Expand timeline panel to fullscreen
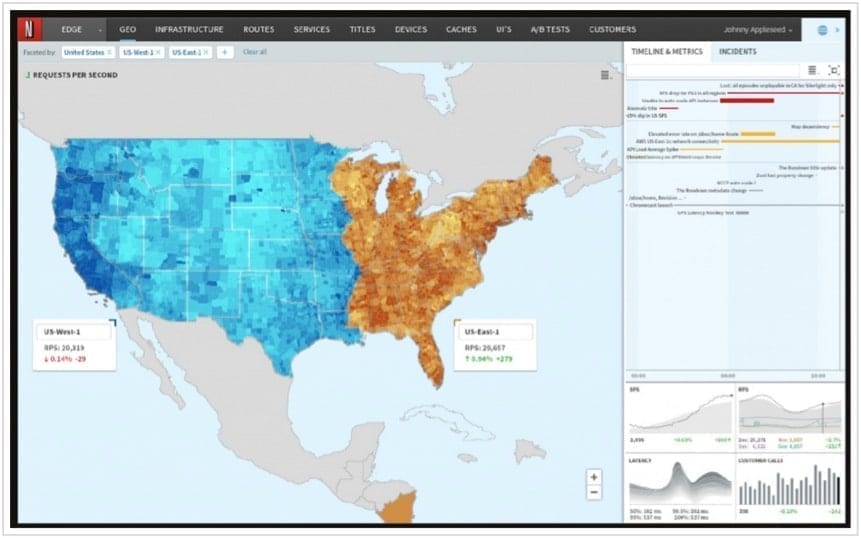 coord(834,70)
